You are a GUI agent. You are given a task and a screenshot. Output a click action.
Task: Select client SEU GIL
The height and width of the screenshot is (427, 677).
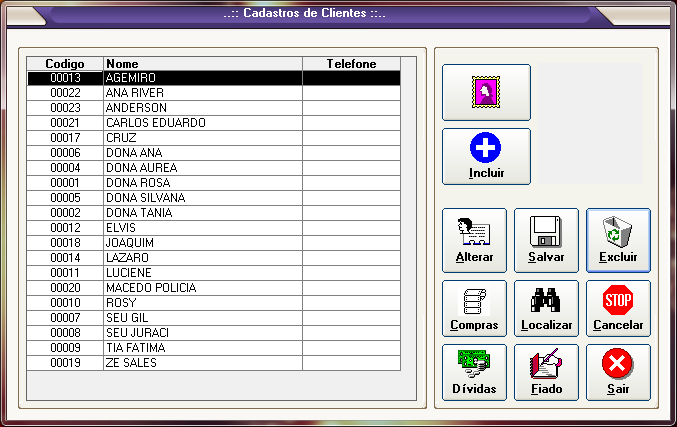coord(214,318)
